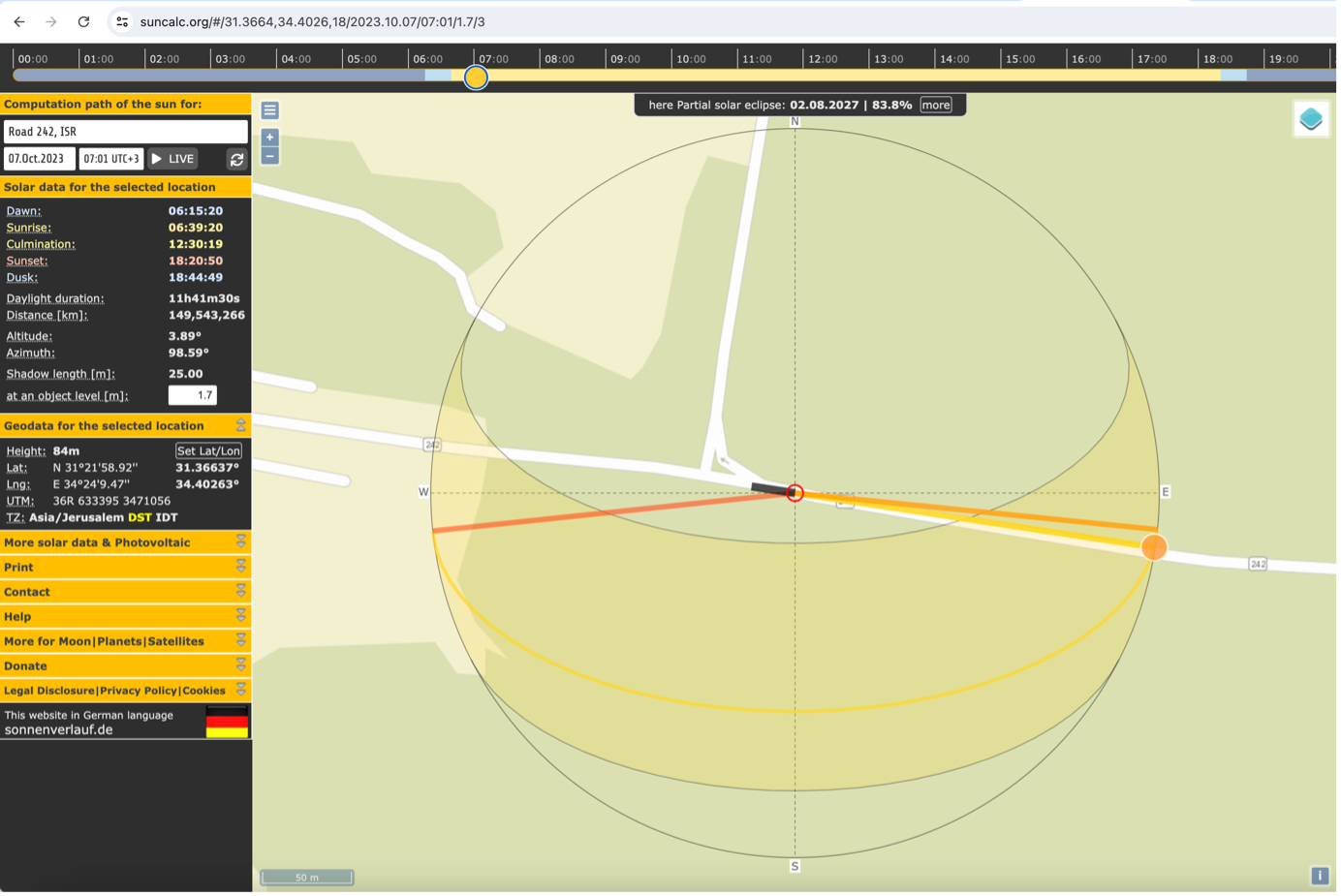Zoom in using the plus map control

click(x=268, y=136)
